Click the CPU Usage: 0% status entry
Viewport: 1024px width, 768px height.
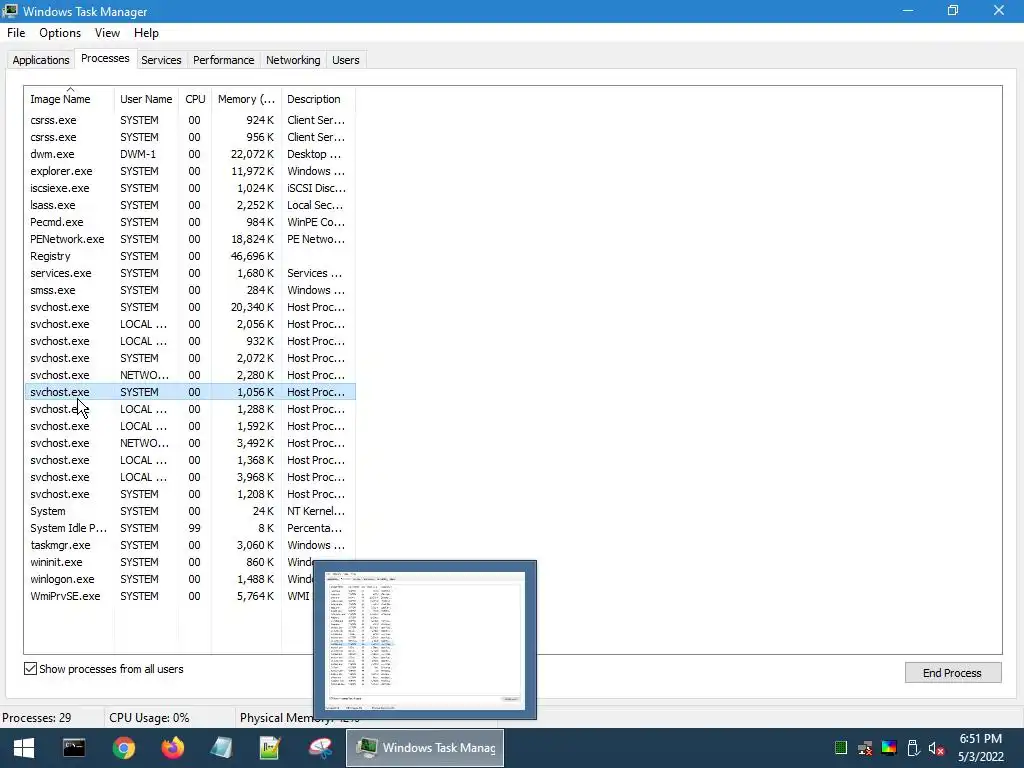click(149, 718)
